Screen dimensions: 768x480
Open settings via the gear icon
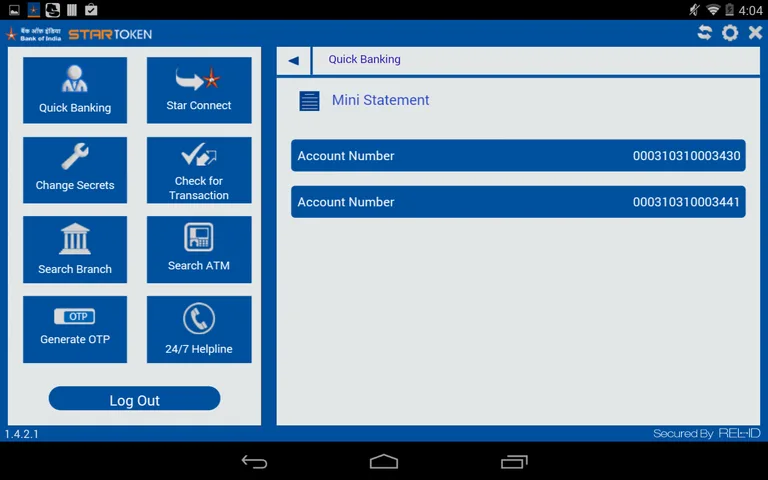(x=730, y=33)
